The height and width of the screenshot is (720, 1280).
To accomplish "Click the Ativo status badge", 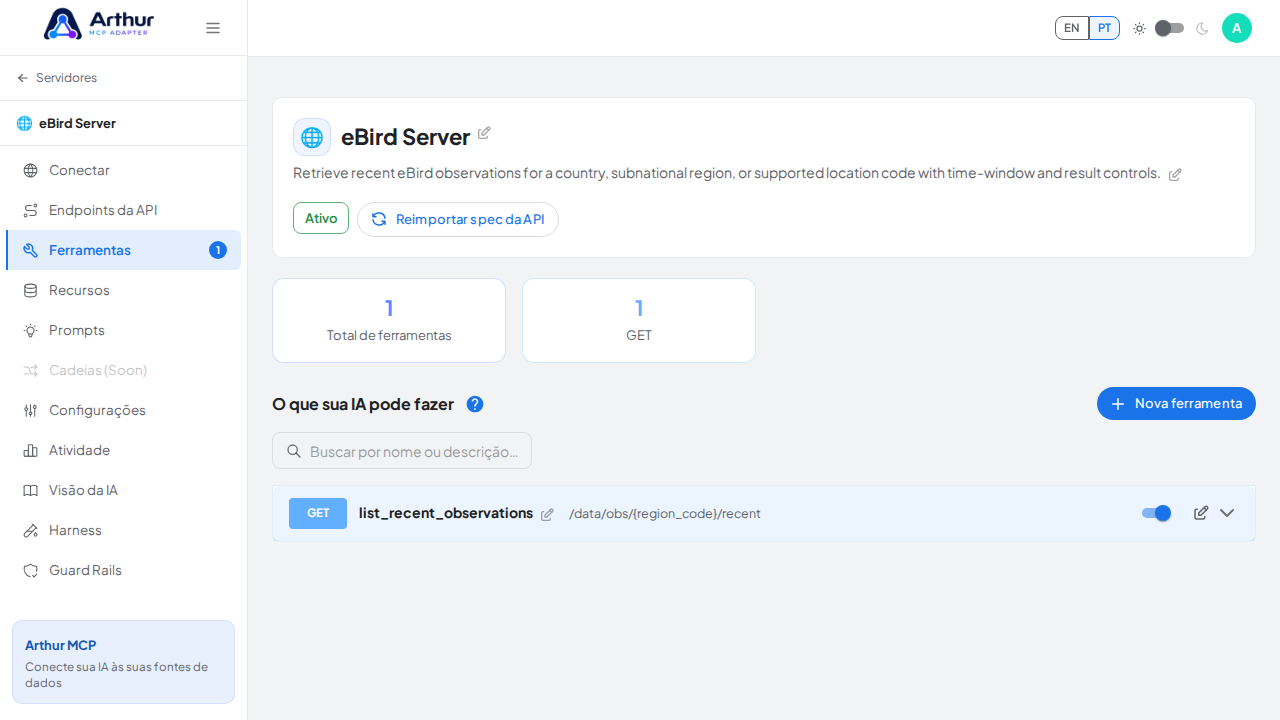I will point(321,218).
